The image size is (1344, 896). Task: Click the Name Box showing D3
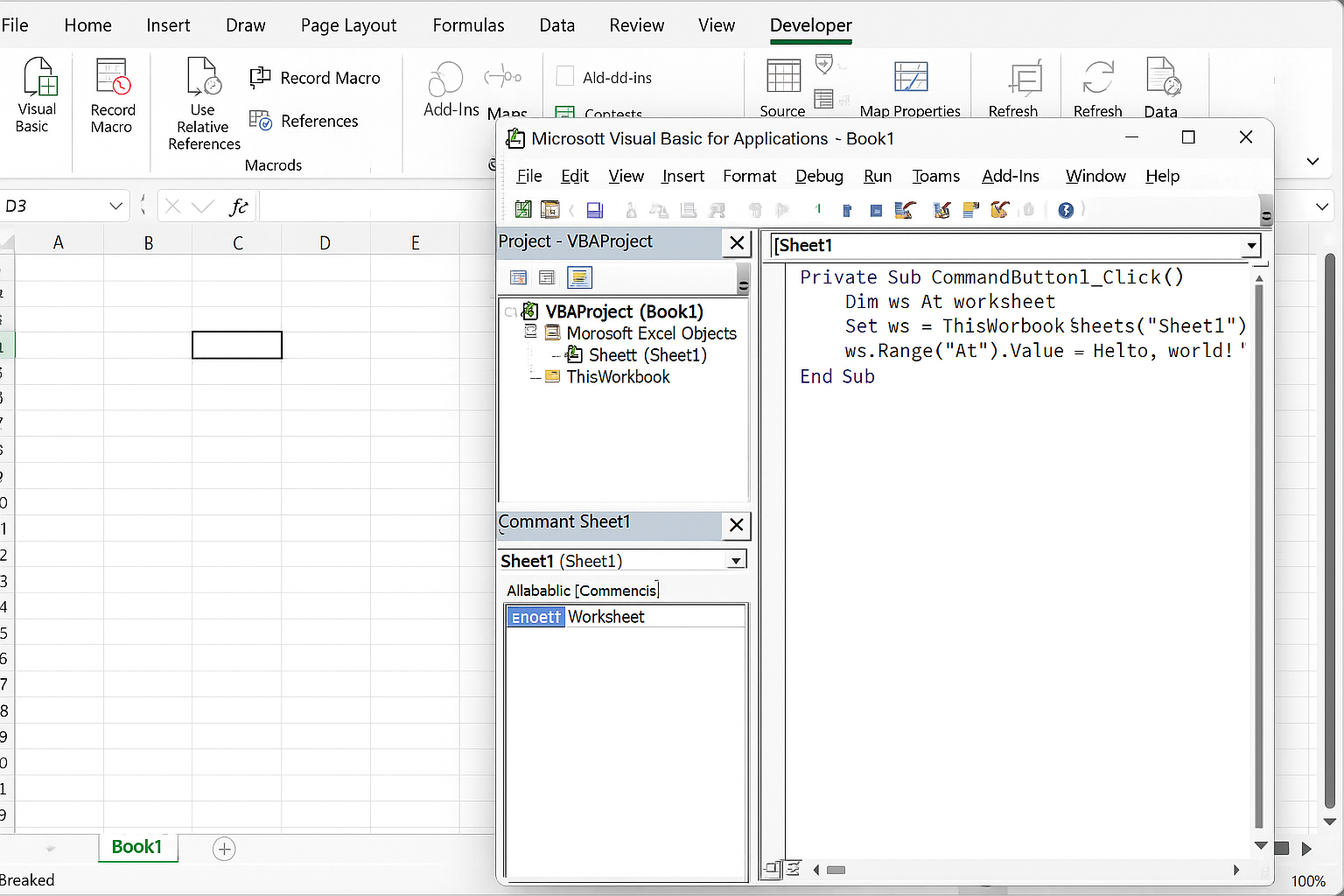(66, 206)
